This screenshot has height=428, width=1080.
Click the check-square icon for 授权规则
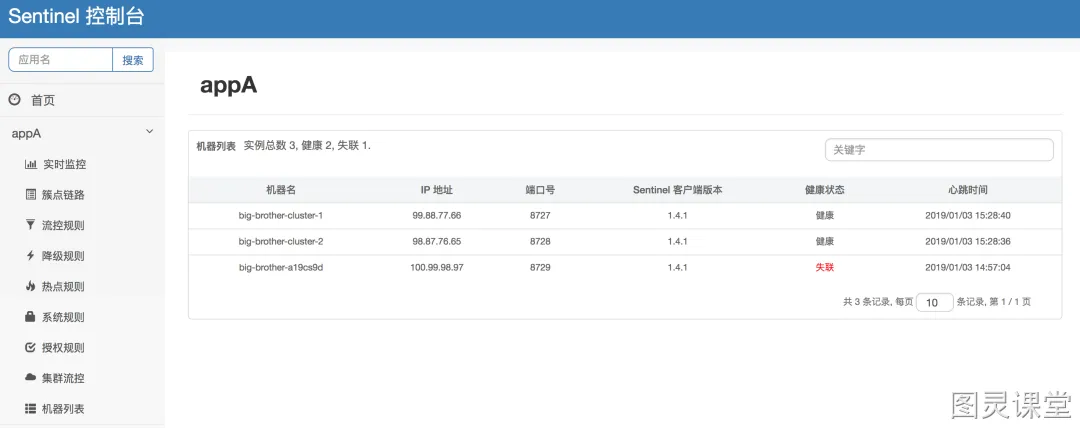point(30,347)
